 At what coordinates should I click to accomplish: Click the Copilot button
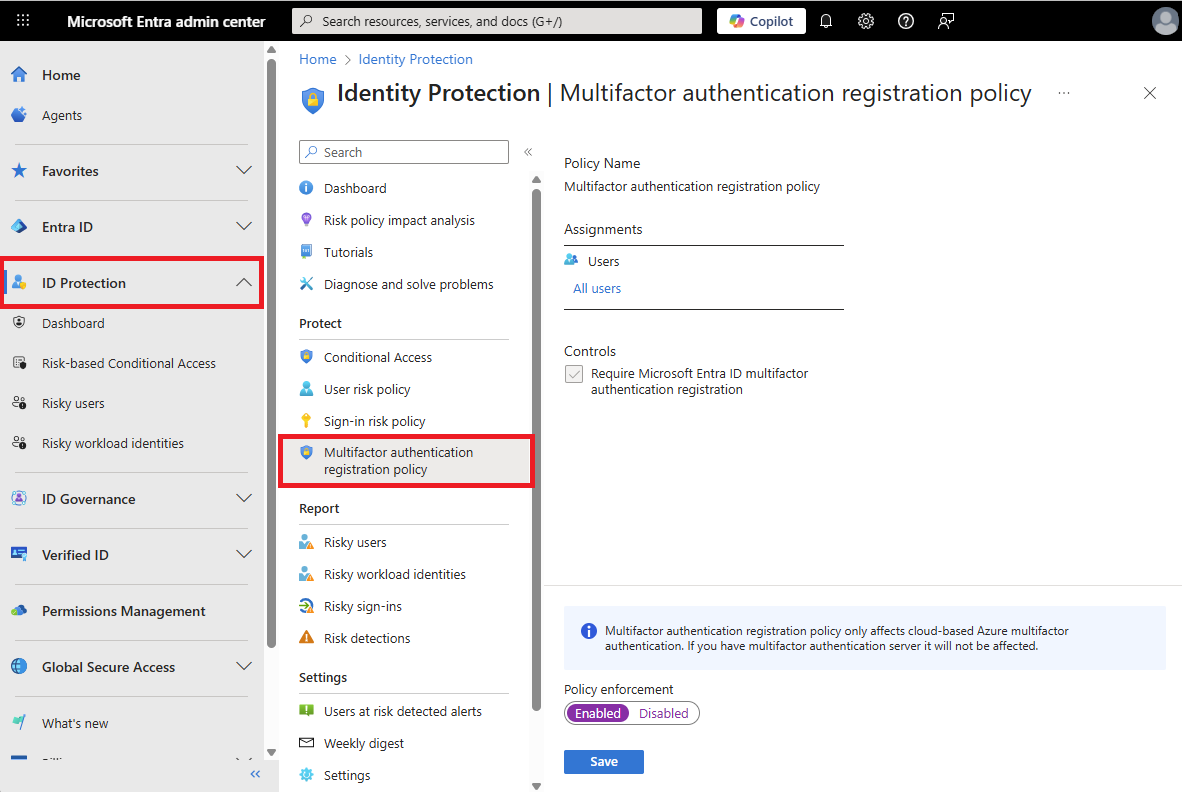click(x=761, y=21)
